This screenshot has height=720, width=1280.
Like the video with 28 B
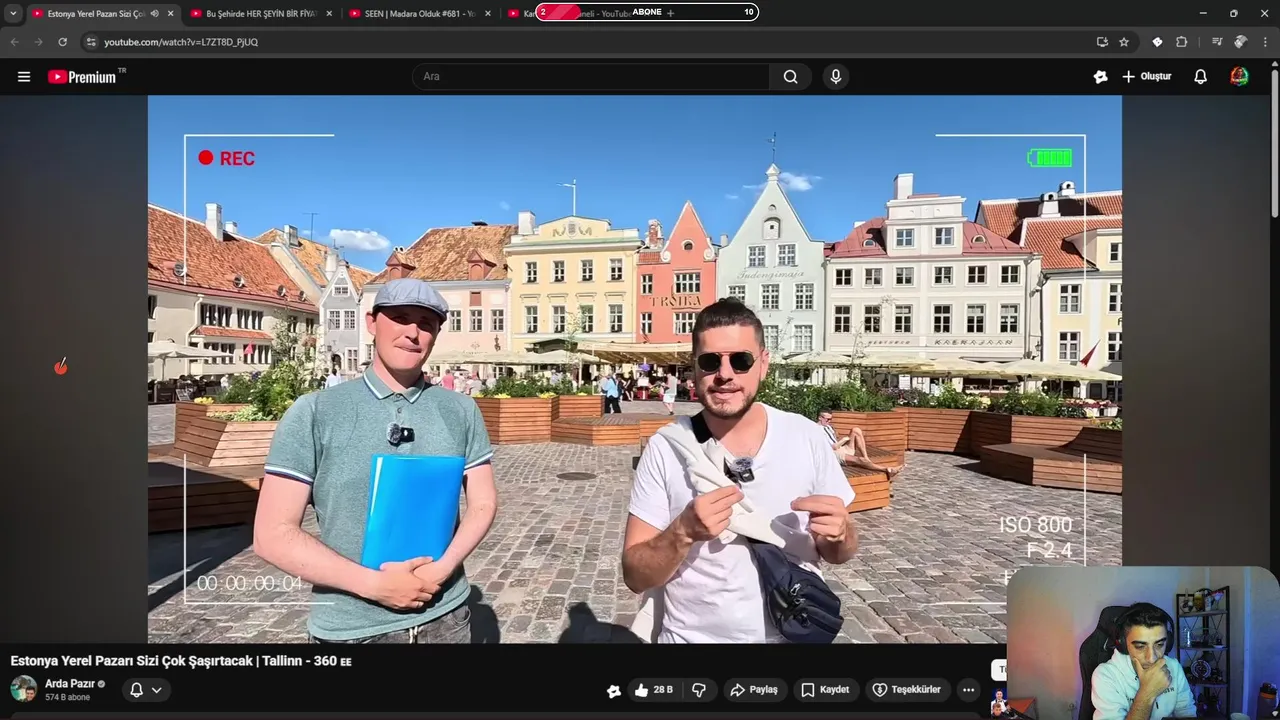[x=653, y=690]
